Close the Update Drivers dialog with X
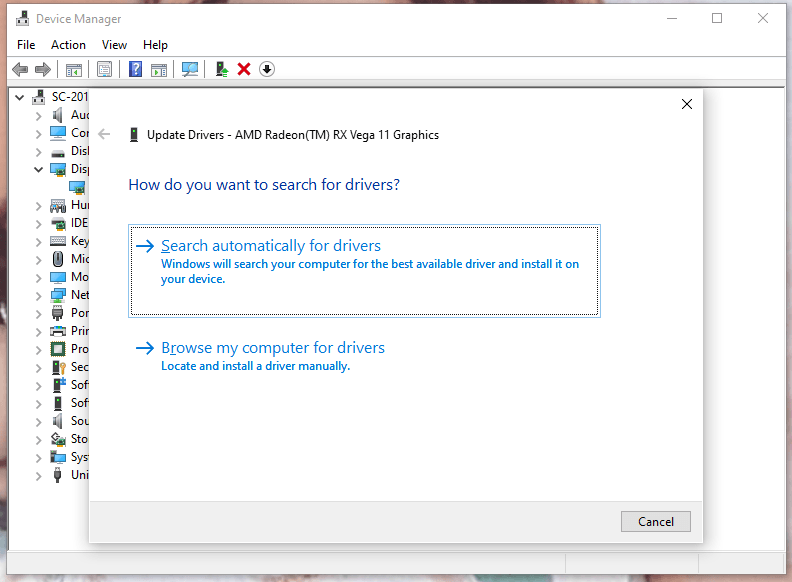Screen dimensions: 792x582 [686, 104]
